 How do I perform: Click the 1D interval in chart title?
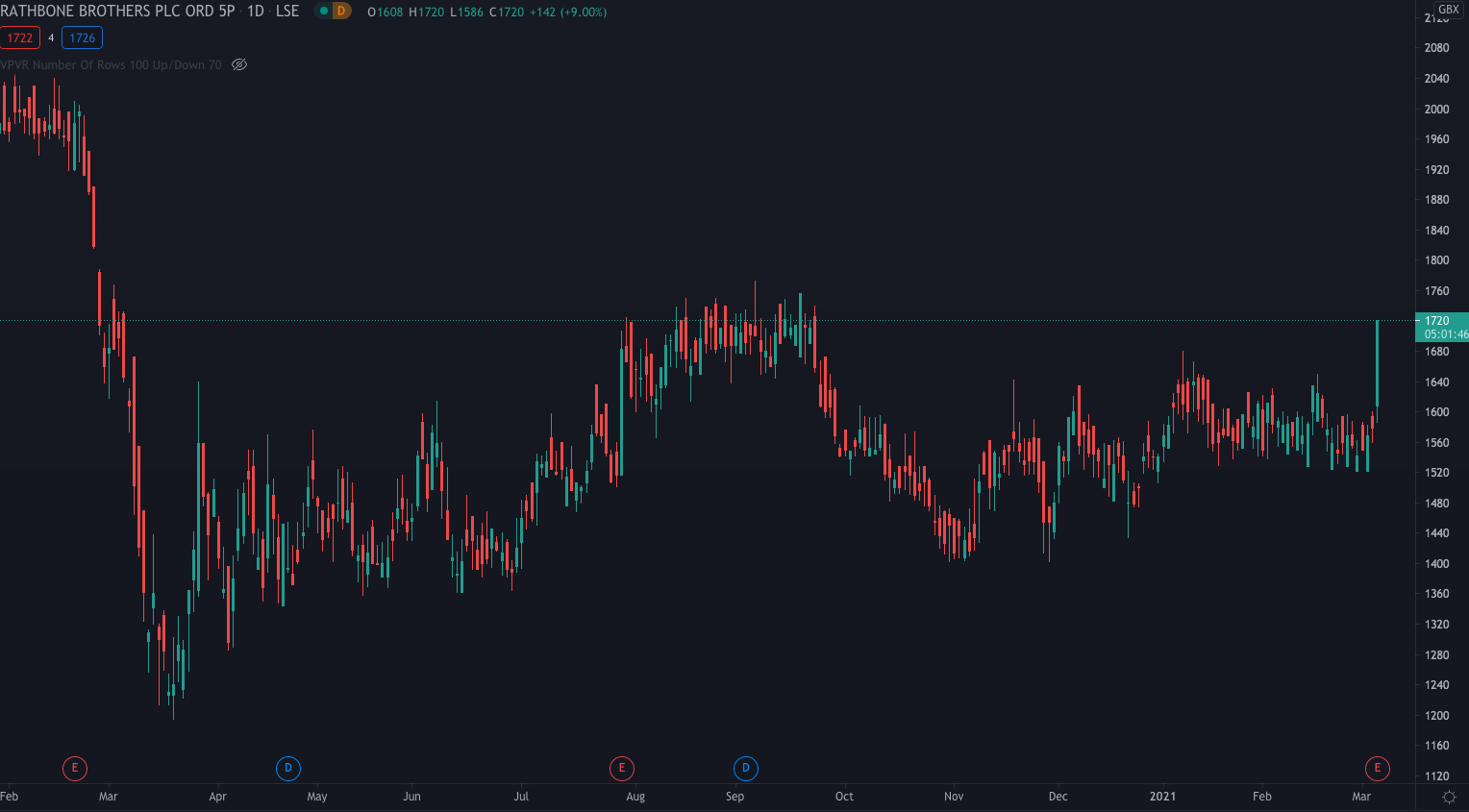click(x=256, y=12)
